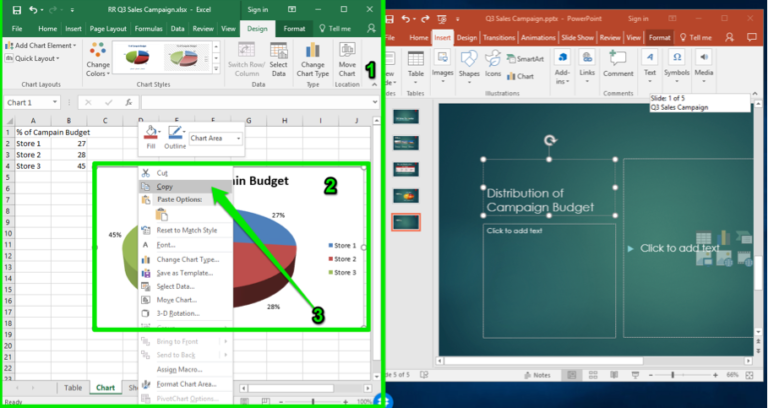Click Outline pen icon in mini toolbar

(x=174, y=132)
